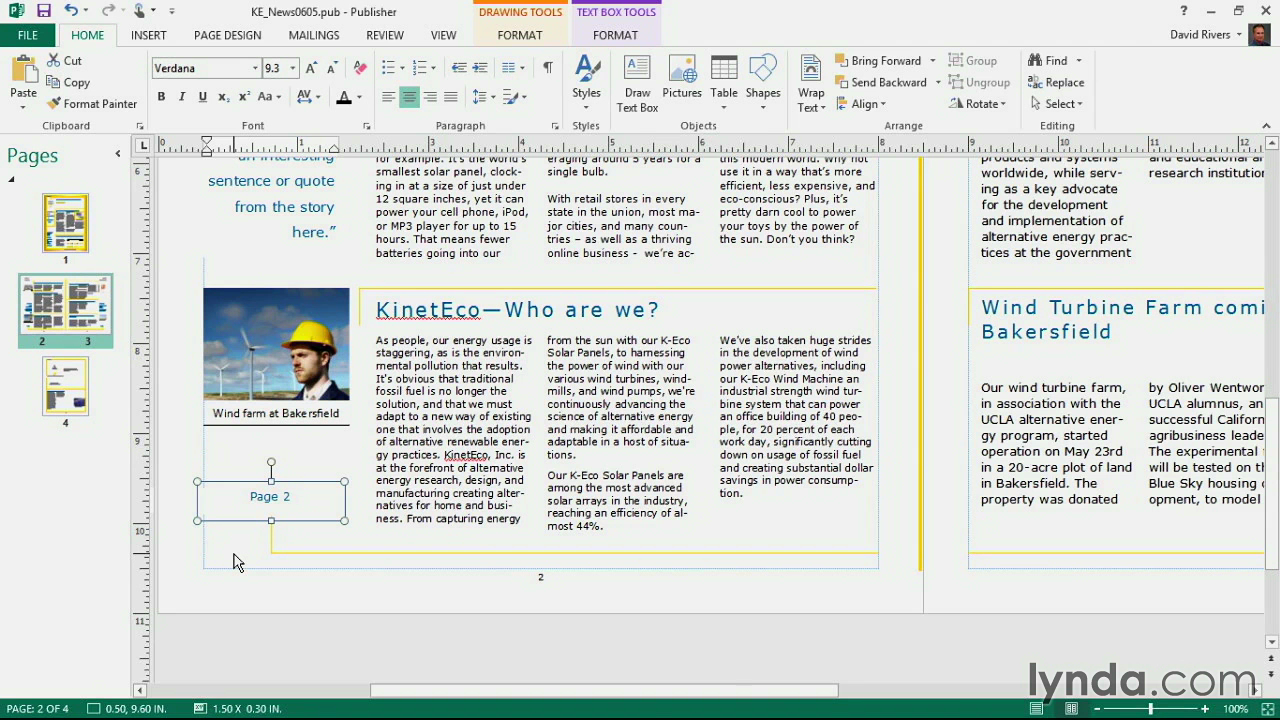Viewport: 1280px width, 720px height.
Task: Decrease the paragraph indent
Action: pyautogui.click(x=459, y=68)
